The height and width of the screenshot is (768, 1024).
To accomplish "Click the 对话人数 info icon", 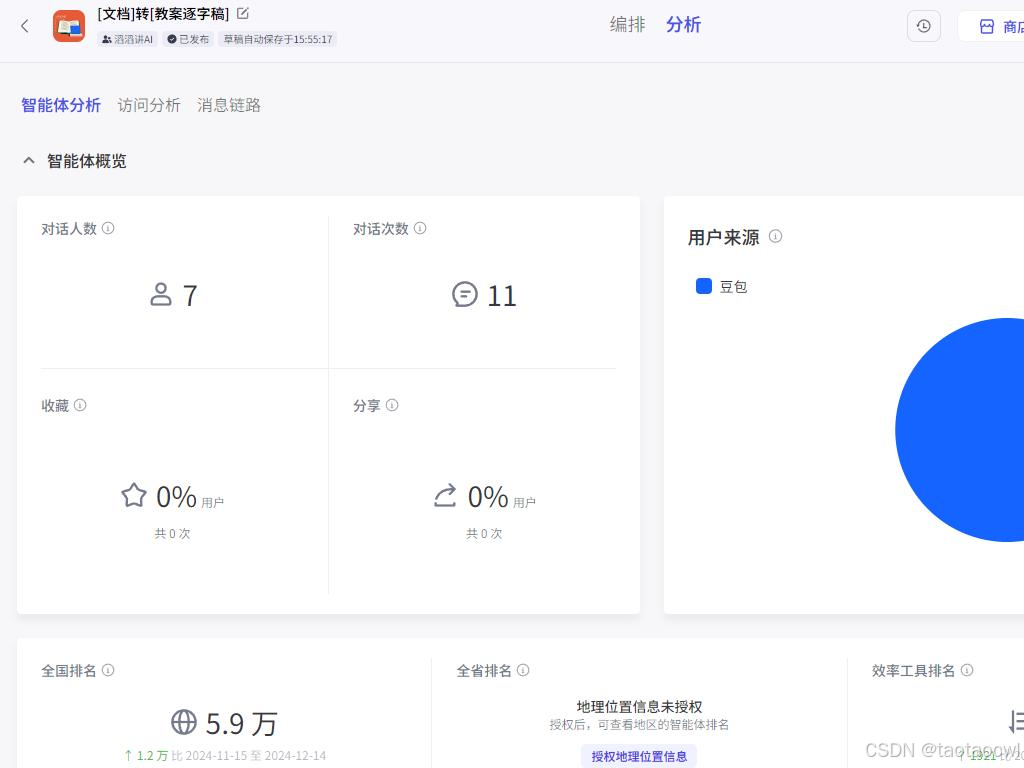I will coord(108,228).
